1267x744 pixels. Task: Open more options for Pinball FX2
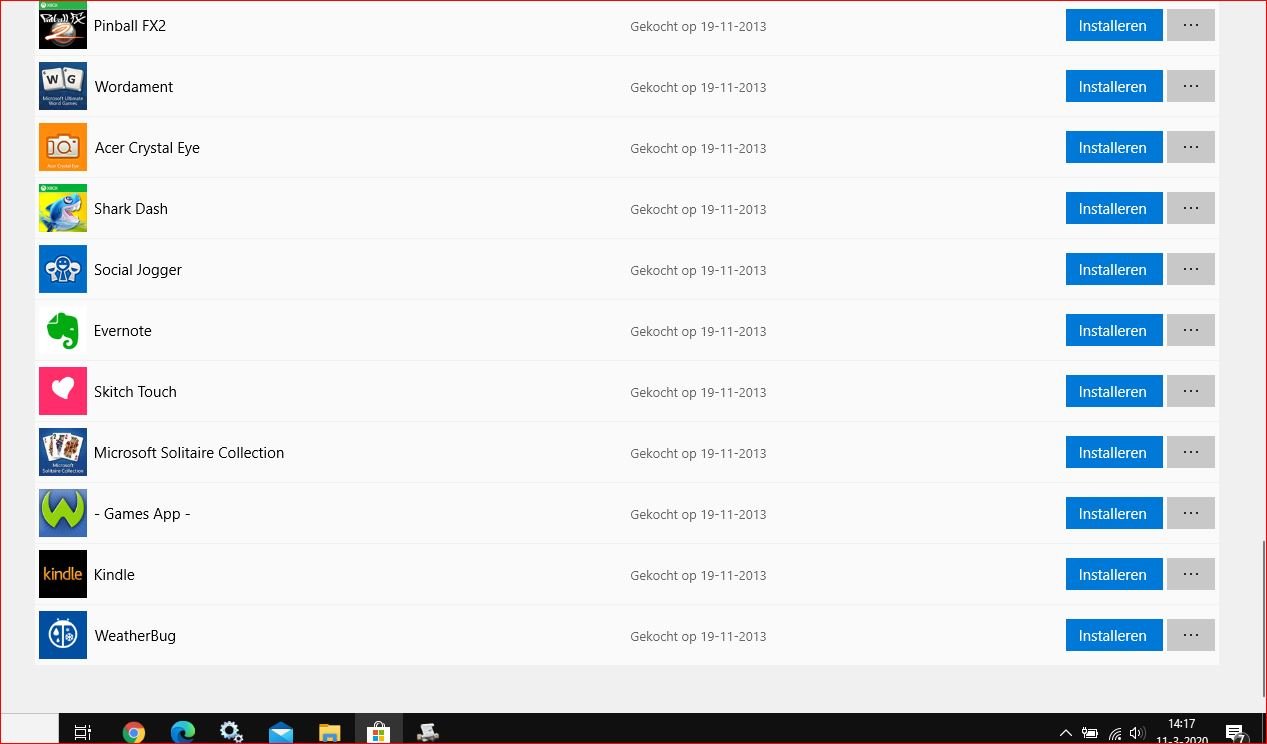pos(1191,25)
